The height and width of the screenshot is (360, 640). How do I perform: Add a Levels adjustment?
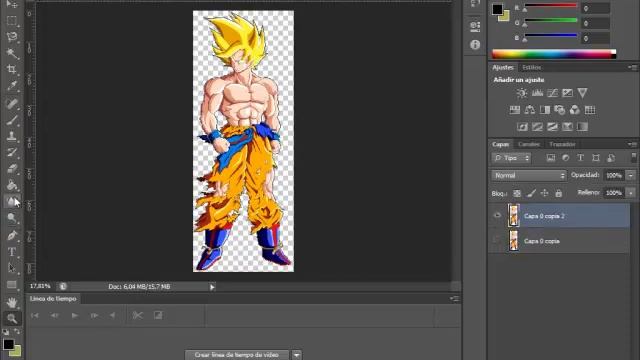[537, 93]
